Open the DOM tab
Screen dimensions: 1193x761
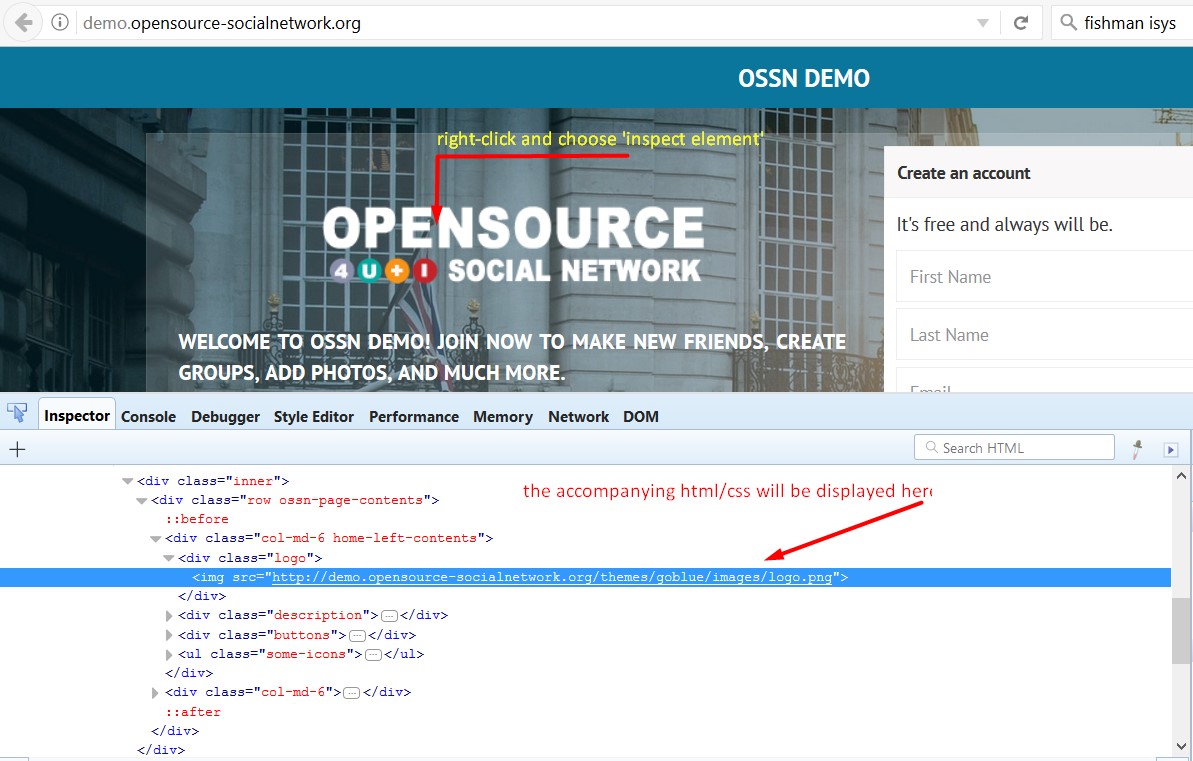pos(641,416)
